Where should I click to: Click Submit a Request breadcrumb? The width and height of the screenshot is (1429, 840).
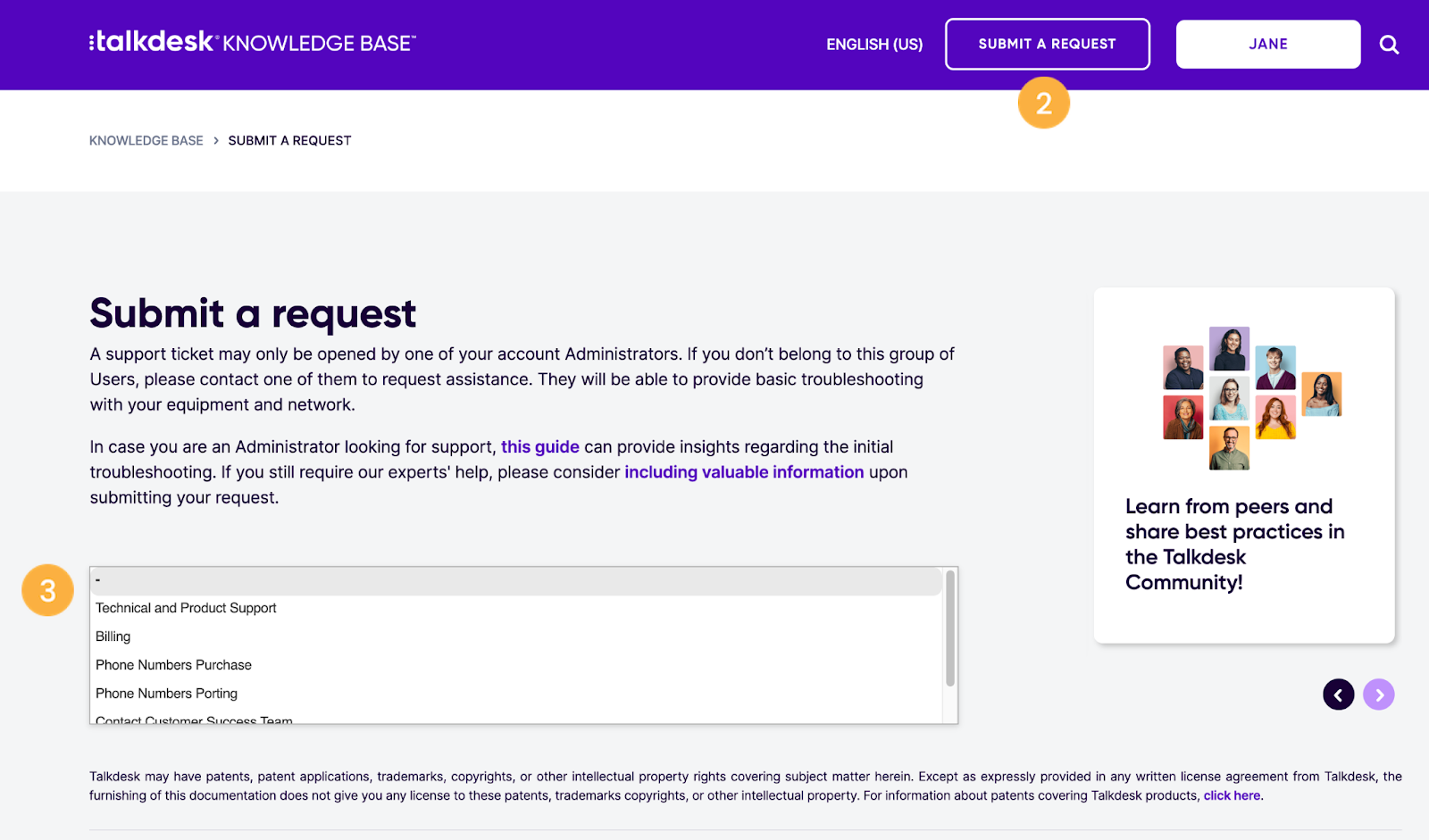(x=289, y=141)
